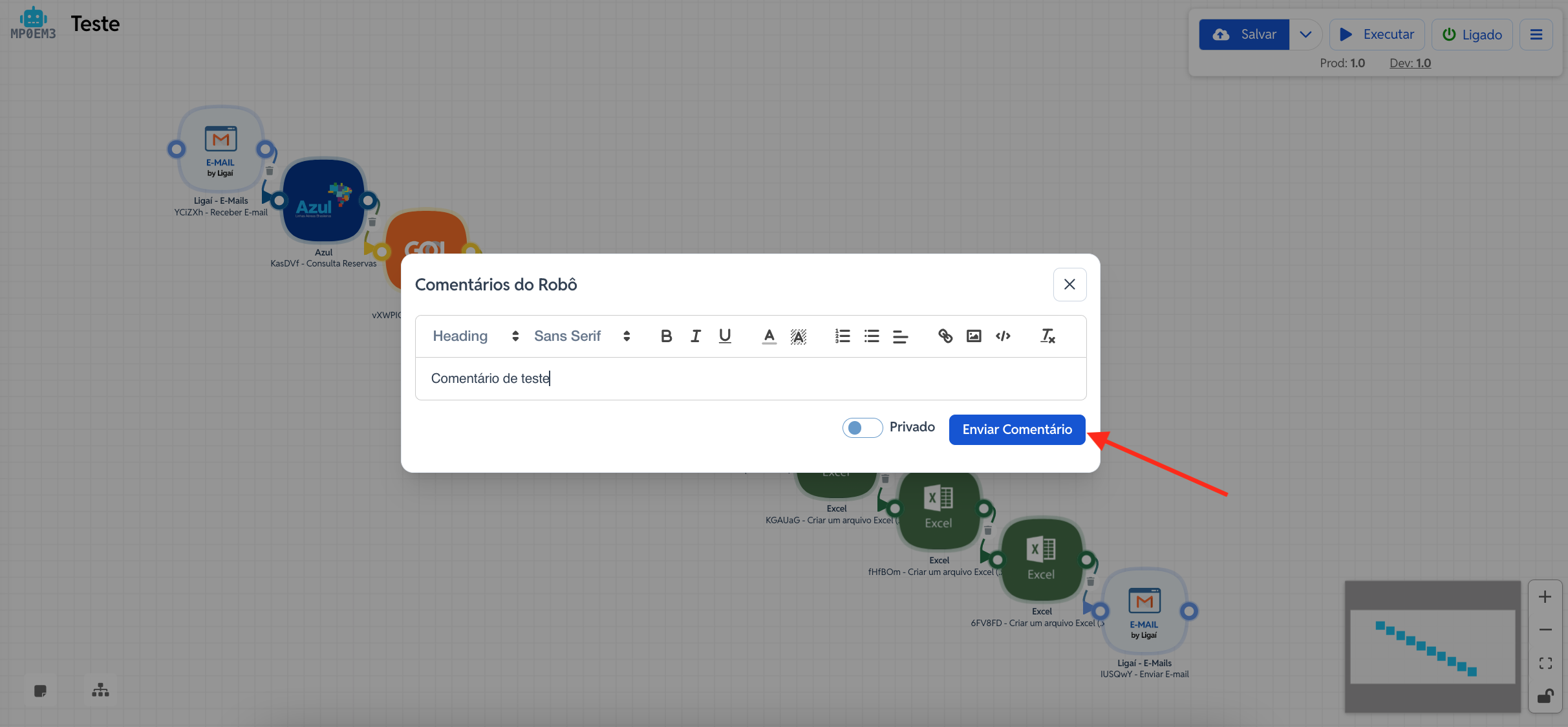Expand the Salvar options chevron
The width and height of the screenshot is (1568, 727).
pyautogui.click(x=1305, y=34)
